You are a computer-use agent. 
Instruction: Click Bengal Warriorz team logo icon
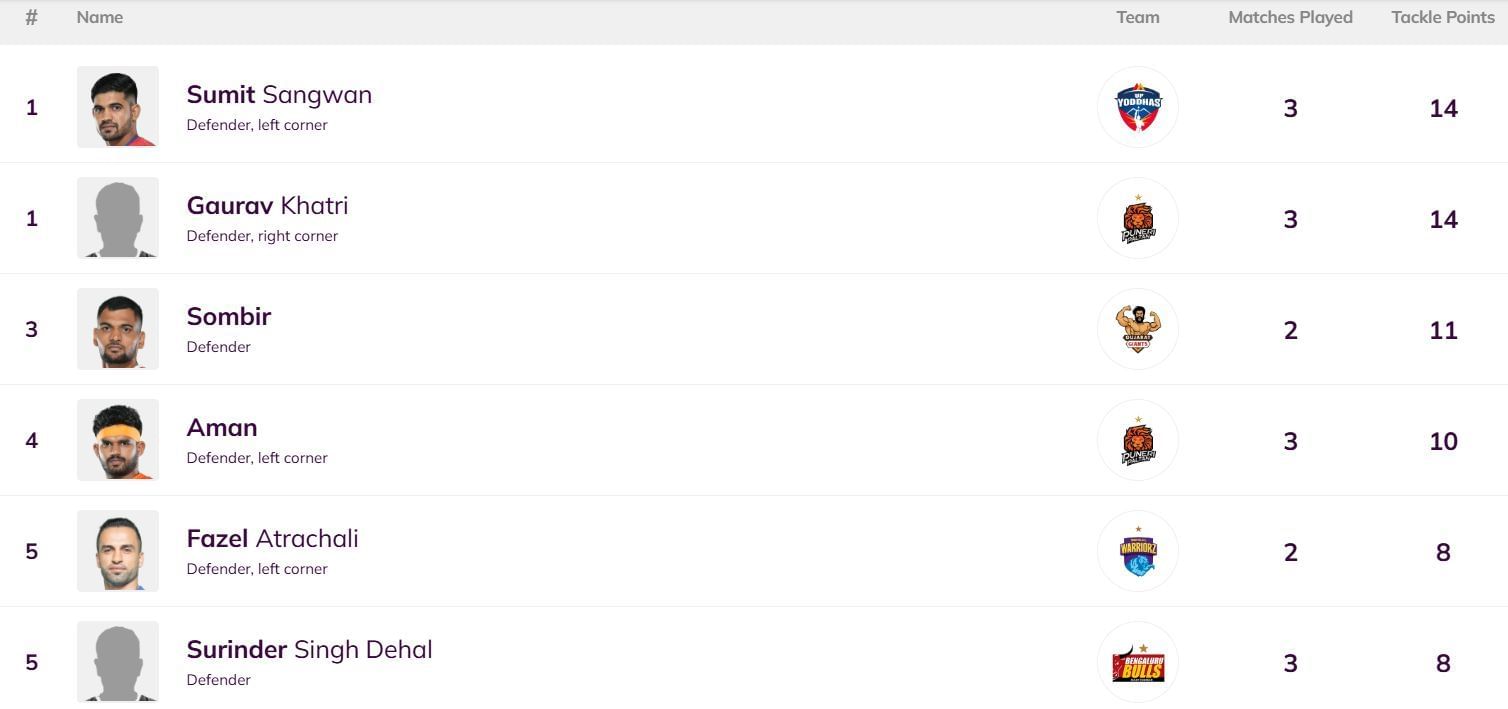pyautogui.click(x=1137, y=551)
